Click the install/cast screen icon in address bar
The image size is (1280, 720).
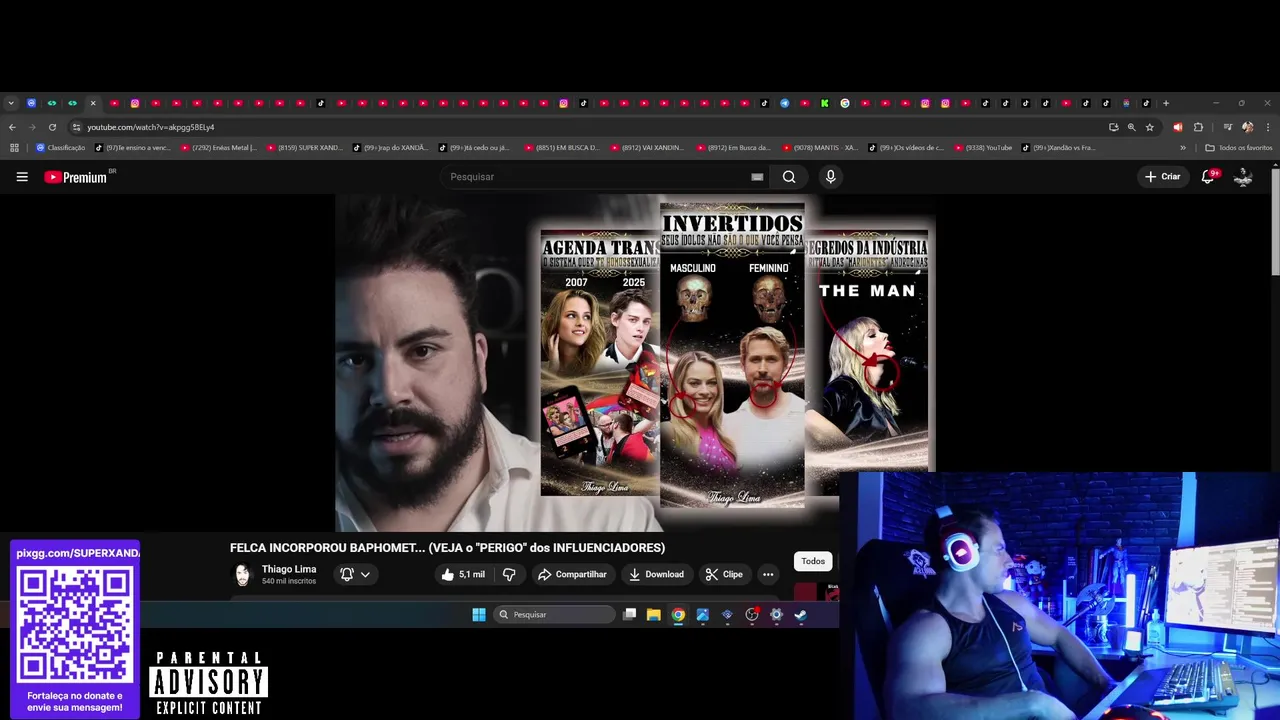(x=1113, y=127)
